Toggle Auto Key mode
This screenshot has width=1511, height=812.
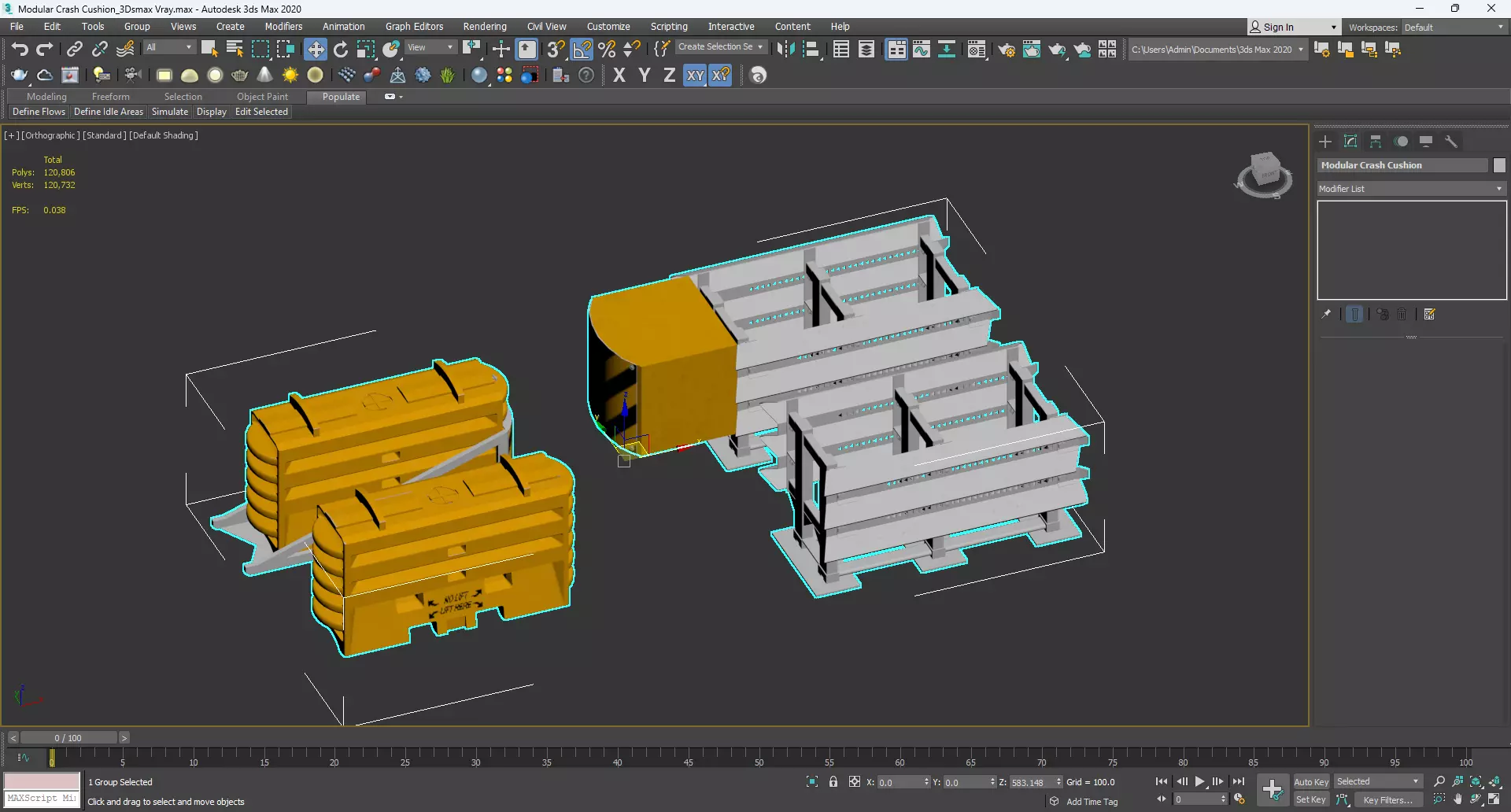[1311, 781]
